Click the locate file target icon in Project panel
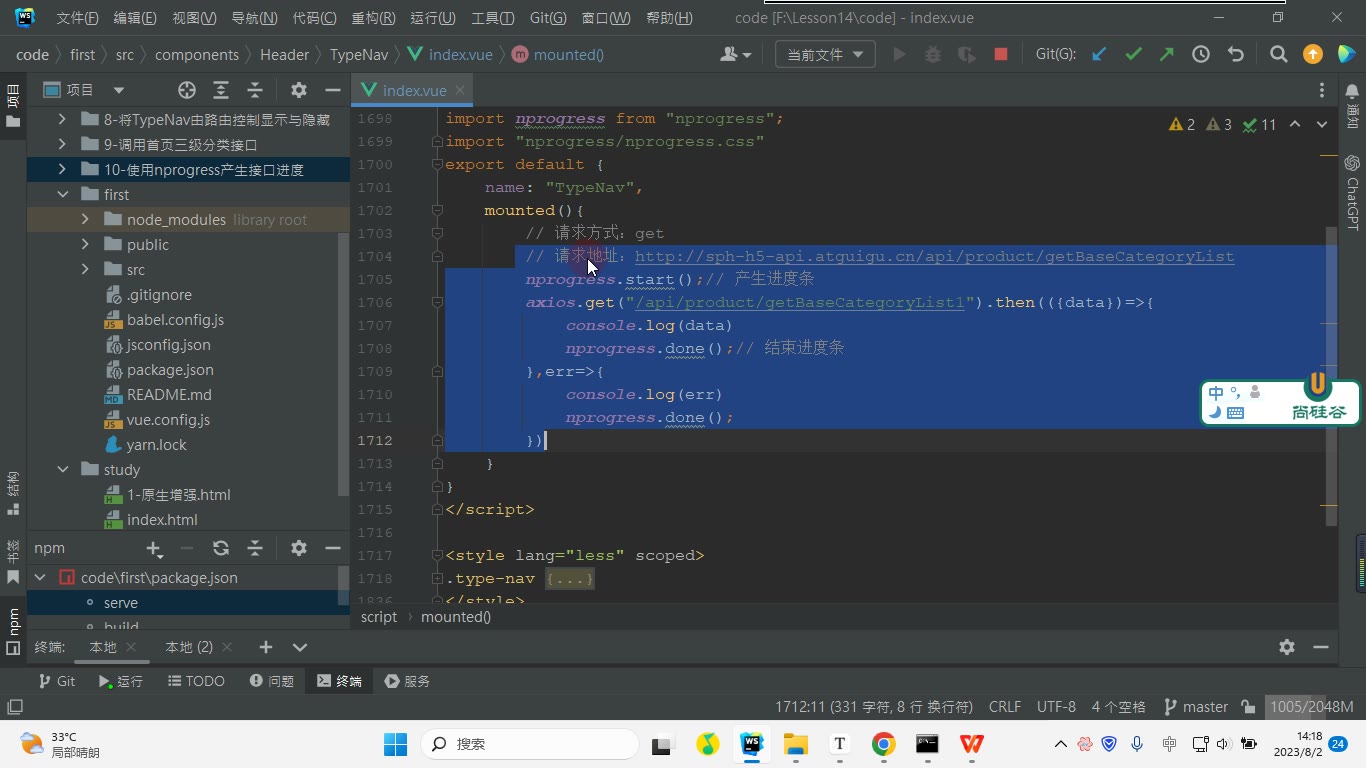 coord(186,90)
